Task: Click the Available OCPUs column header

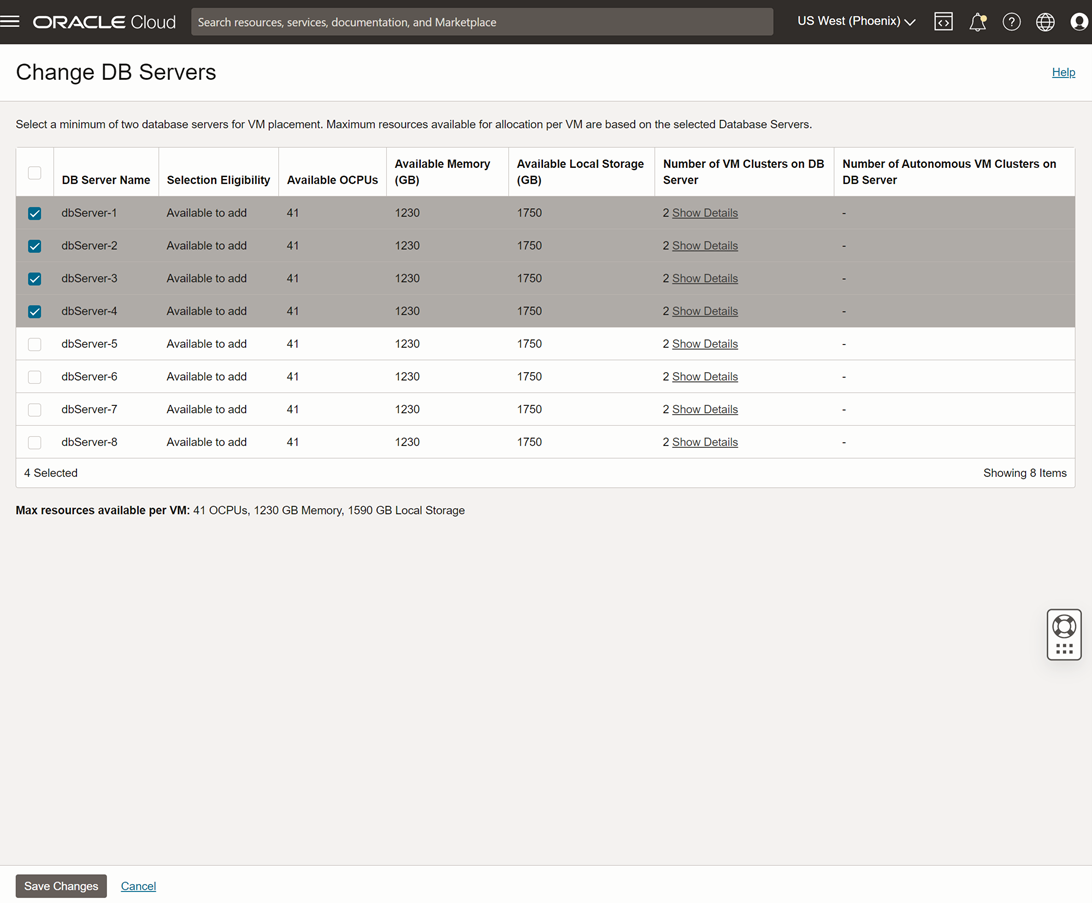Action: point(332,180)
